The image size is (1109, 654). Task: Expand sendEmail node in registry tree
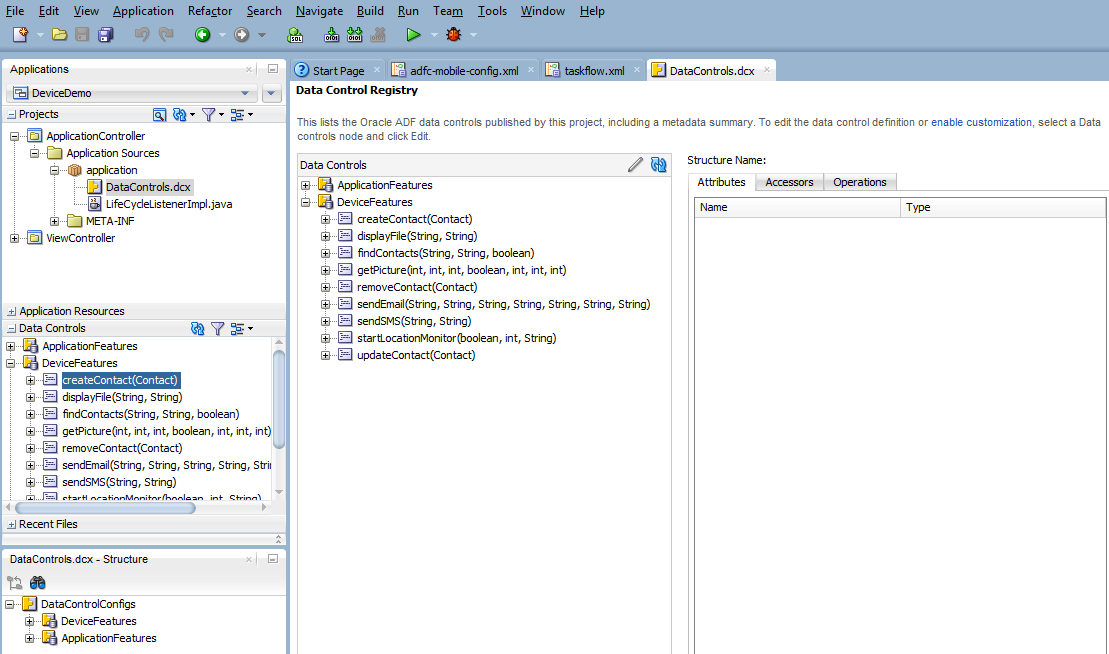(x=325, y=304)
